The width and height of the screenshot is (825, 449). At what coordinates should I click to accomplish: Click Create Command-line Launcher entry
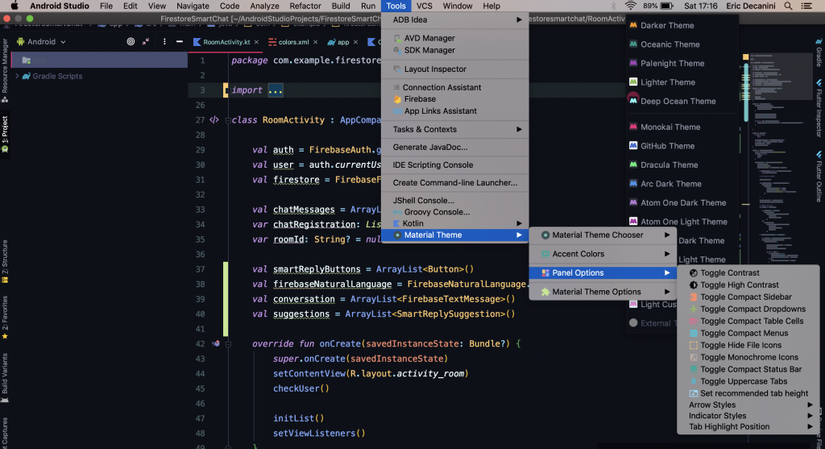click(x=455, y=183)
